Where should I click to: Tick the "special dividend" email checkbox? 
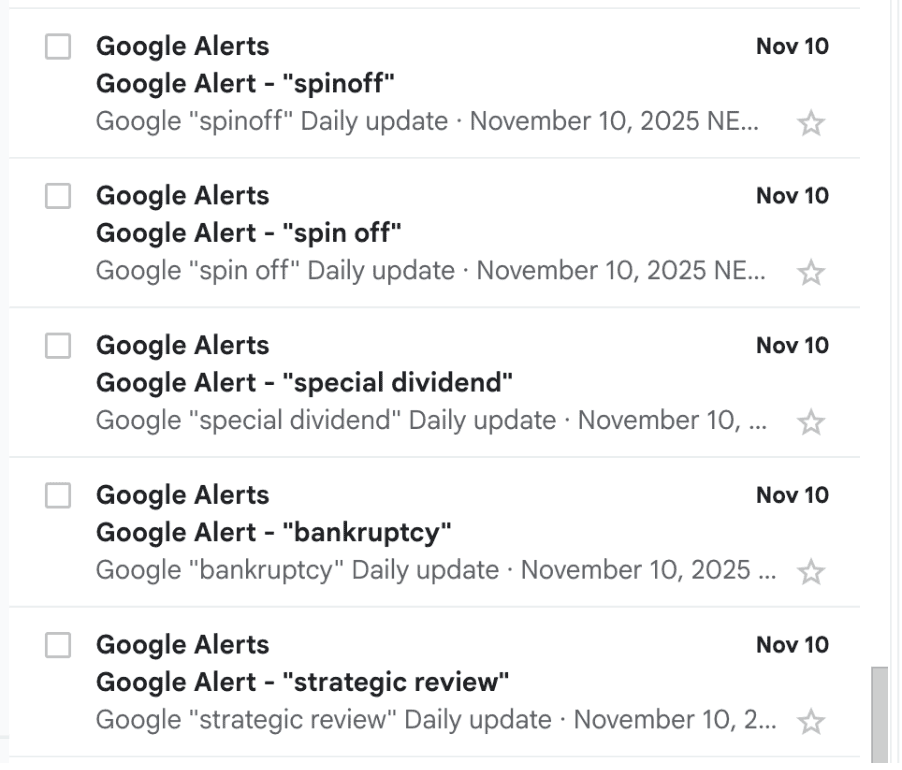coord(57,346)
